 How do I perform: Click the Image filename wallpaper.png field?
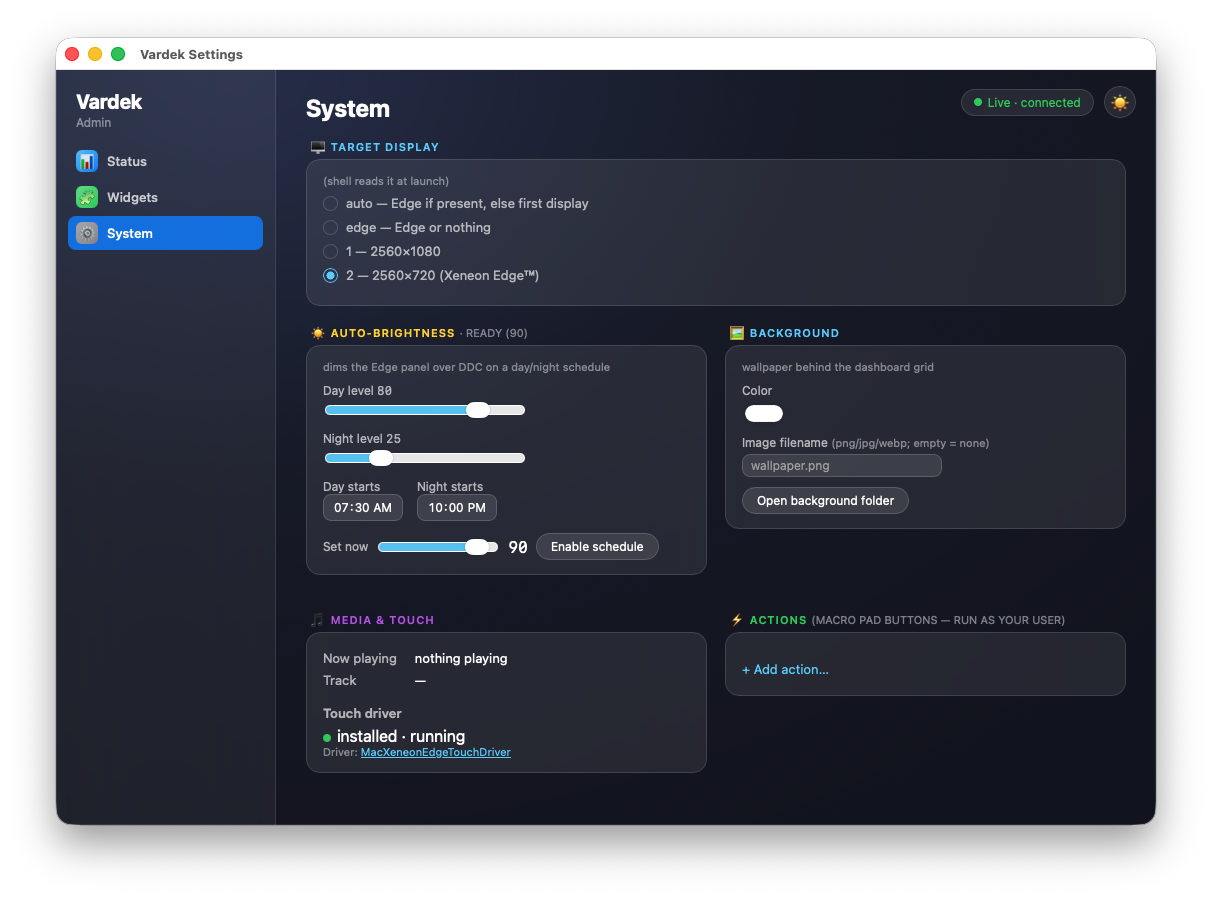tap(842, 466)
